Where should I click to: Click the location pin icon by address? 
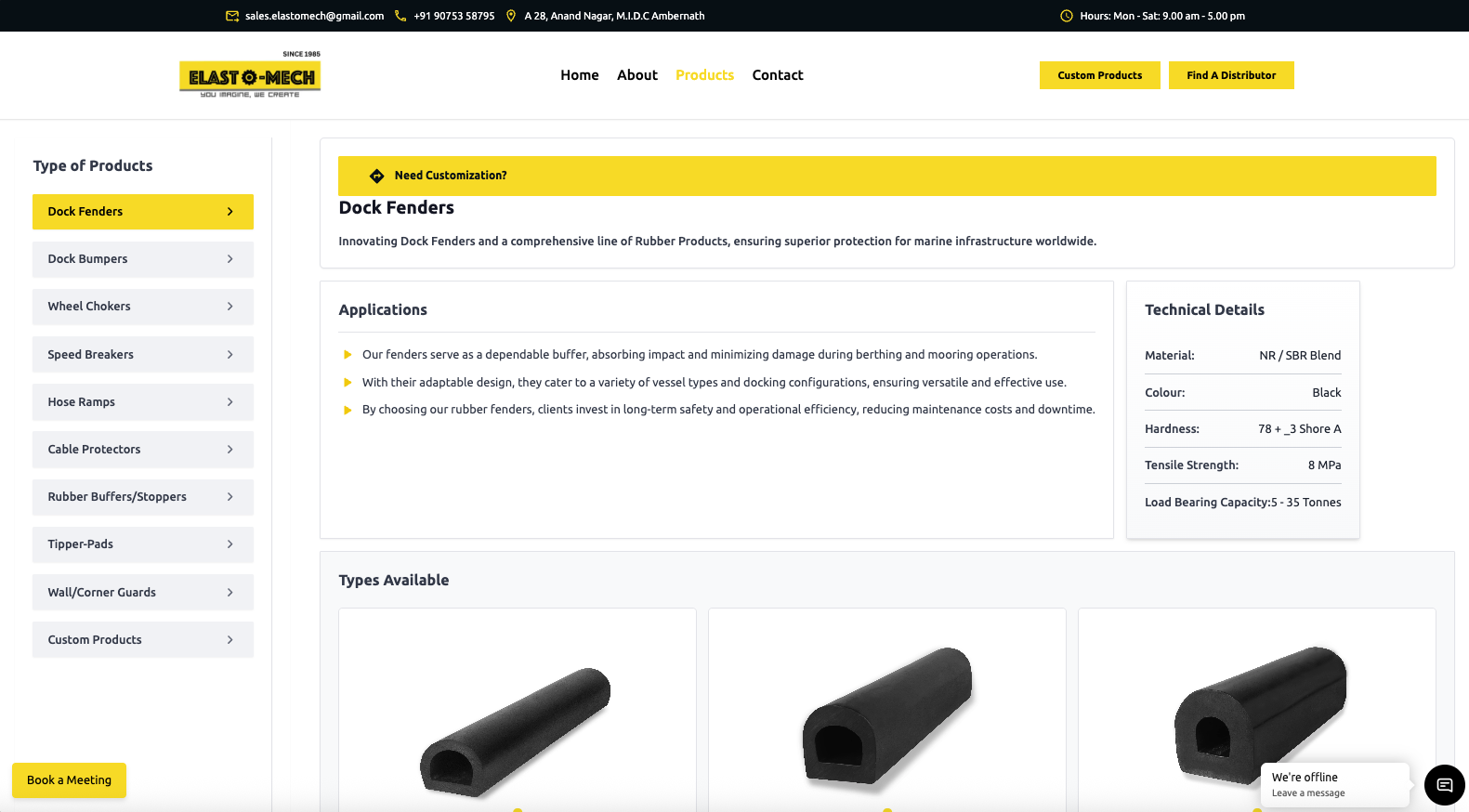pos(510,16)
